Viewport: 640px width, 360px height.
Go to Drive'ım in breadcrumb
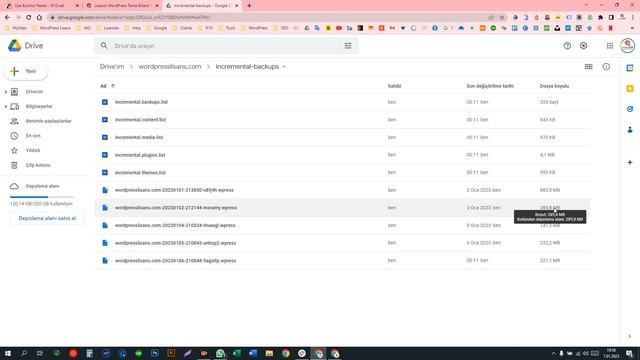point(112,67)
